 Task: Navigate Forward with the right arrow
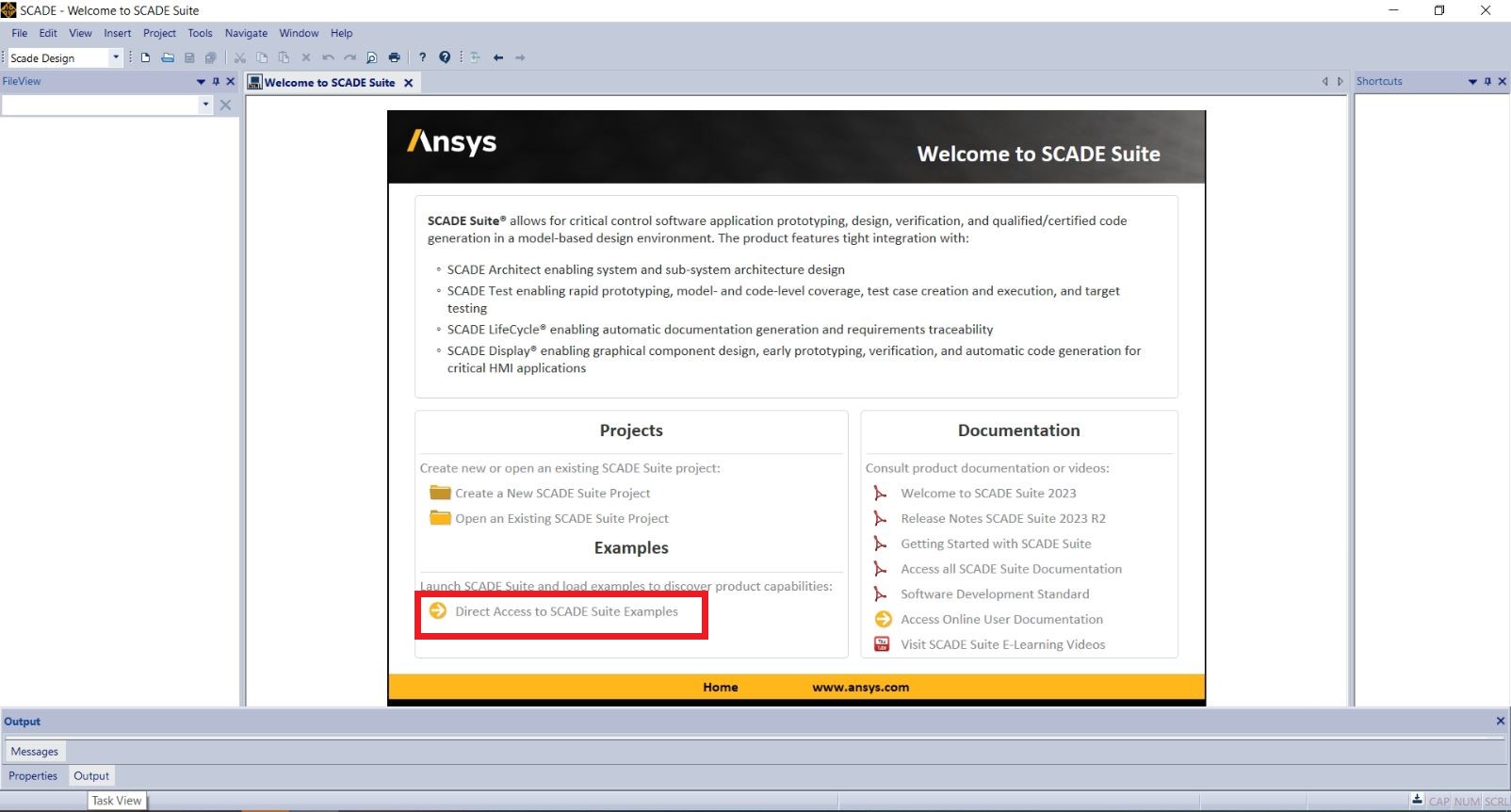pyautogui.click(x=520, y=57)
